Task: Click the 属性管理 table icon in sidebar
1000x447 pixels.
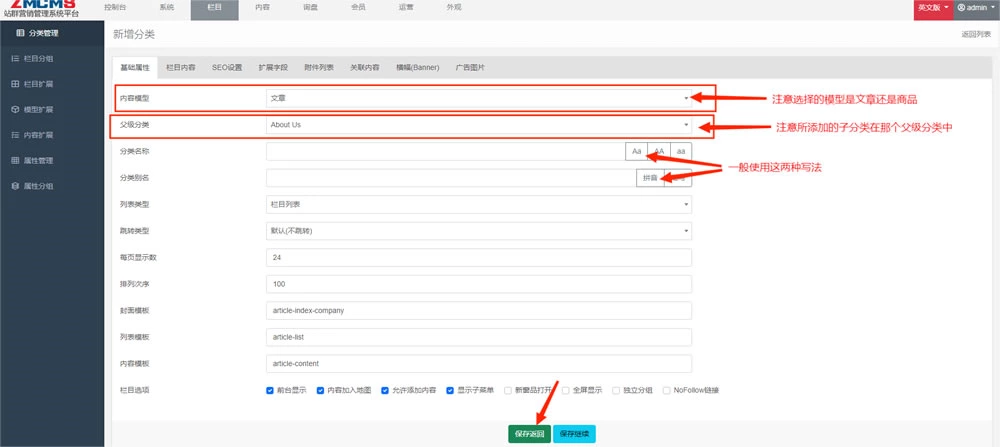Action: 15,161
